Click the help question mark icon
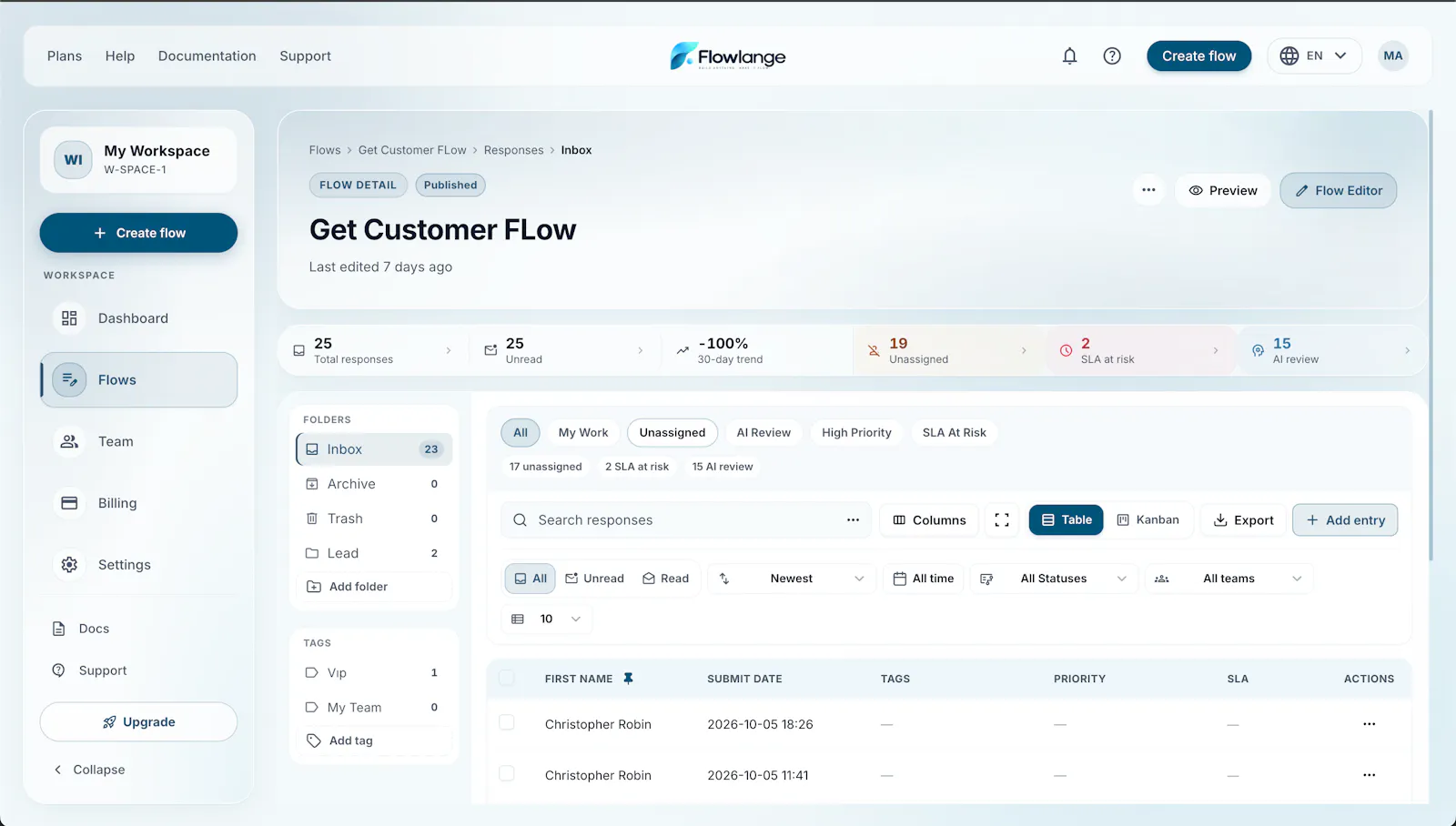This screenshot has width=1456, height=826. (x=1112, y=55)
